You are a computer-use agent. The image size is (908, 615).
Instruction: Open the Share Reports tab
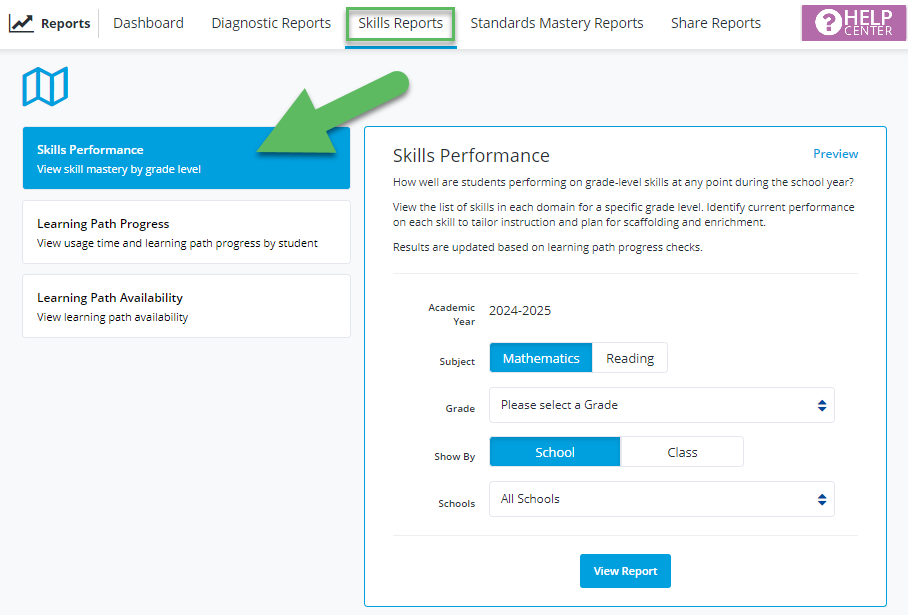point(715,23)
